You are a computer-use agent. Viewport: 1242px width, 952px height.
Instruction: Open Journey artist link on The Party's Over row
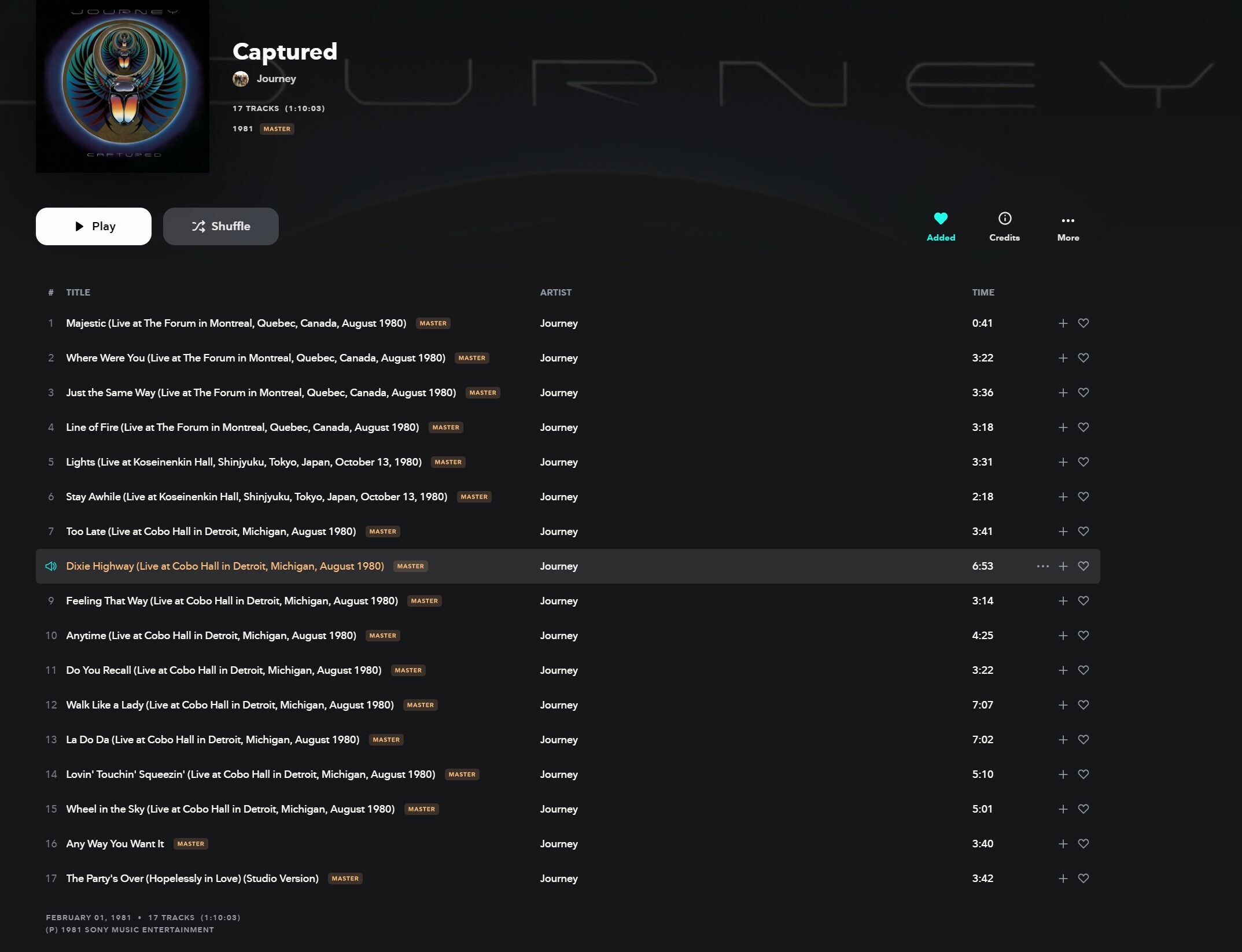559,879
